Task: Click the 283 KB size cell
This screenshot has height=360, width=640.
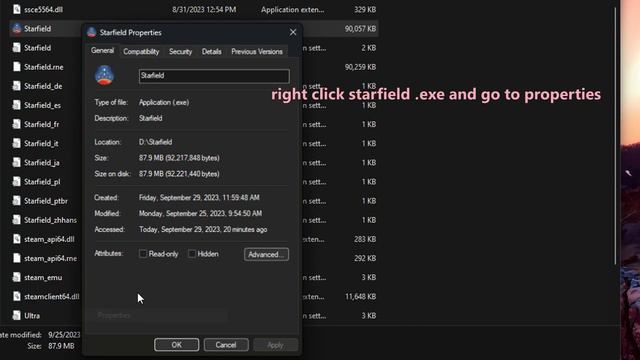Action: pyautogui.click(x=365, y=239)
